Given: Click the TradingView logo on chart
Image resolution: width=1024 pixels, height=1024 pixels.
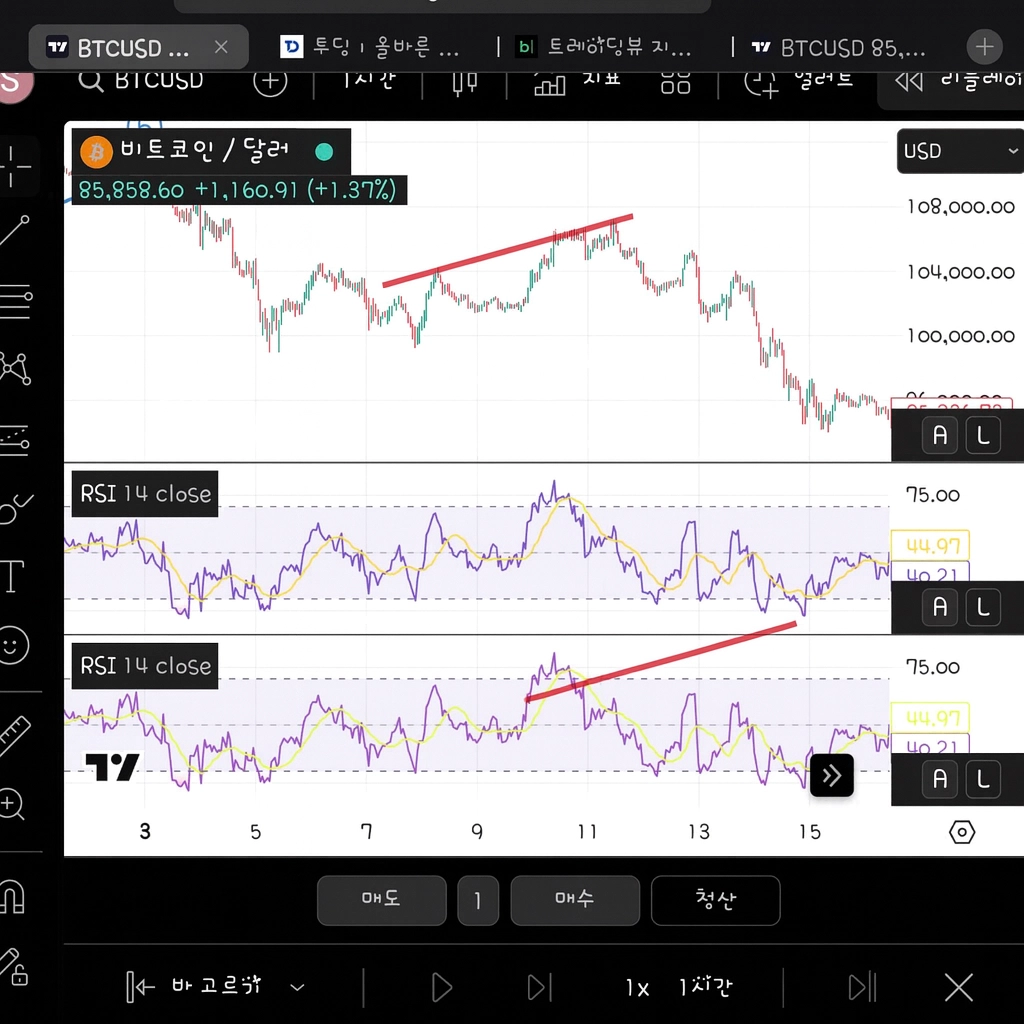Looking at the screenshot, I should pos(112,767).
